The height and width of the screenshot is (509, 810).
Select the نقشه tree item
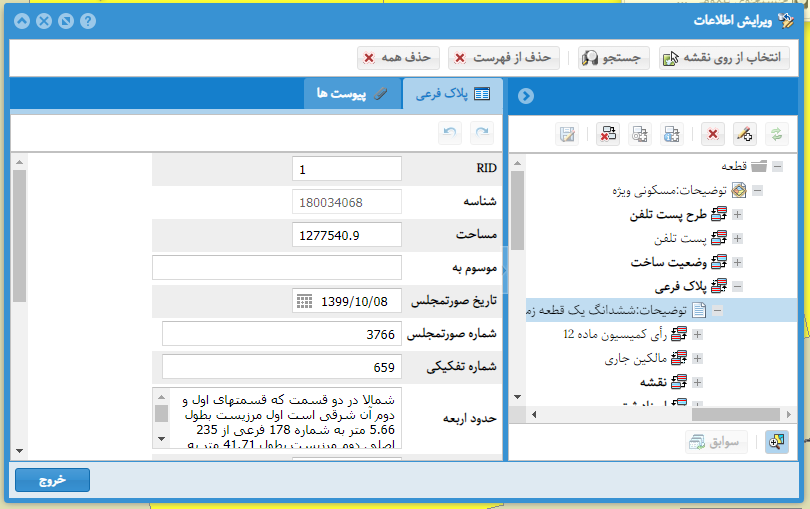[653, 382]
